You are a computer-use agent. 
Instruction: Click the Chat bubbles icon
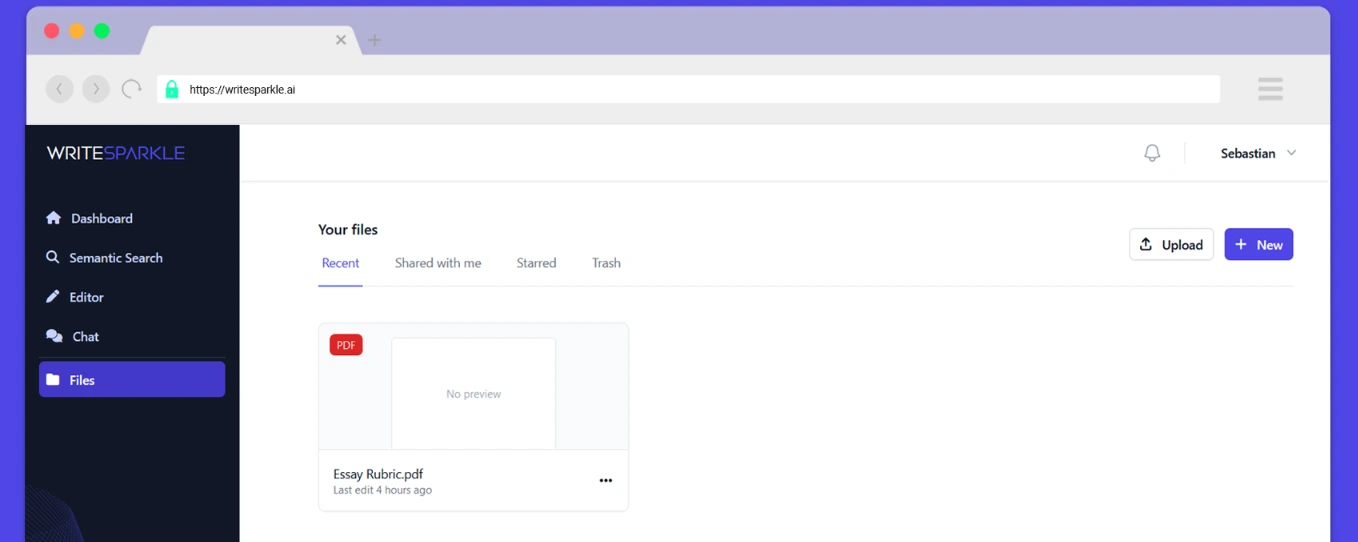(54, 336)
